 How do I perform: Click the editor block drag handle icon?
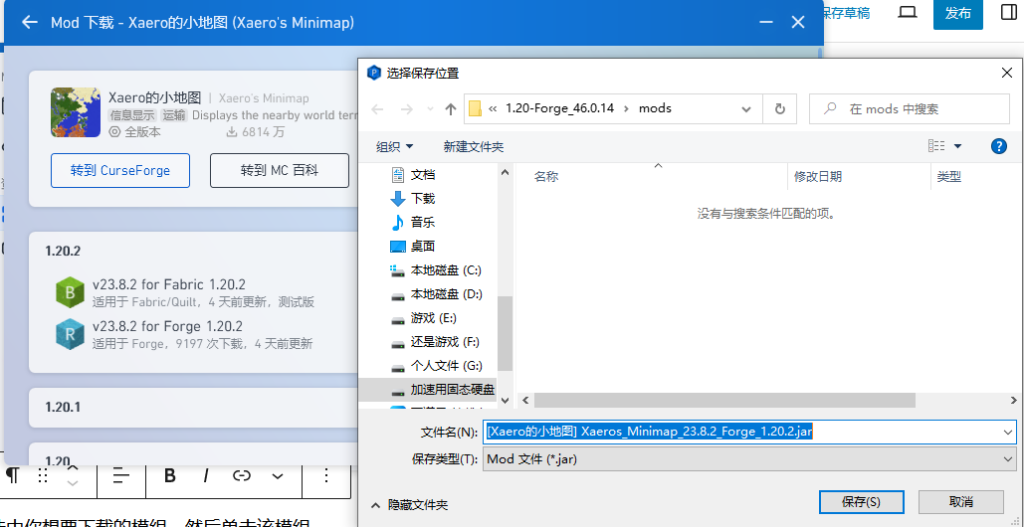43,475
